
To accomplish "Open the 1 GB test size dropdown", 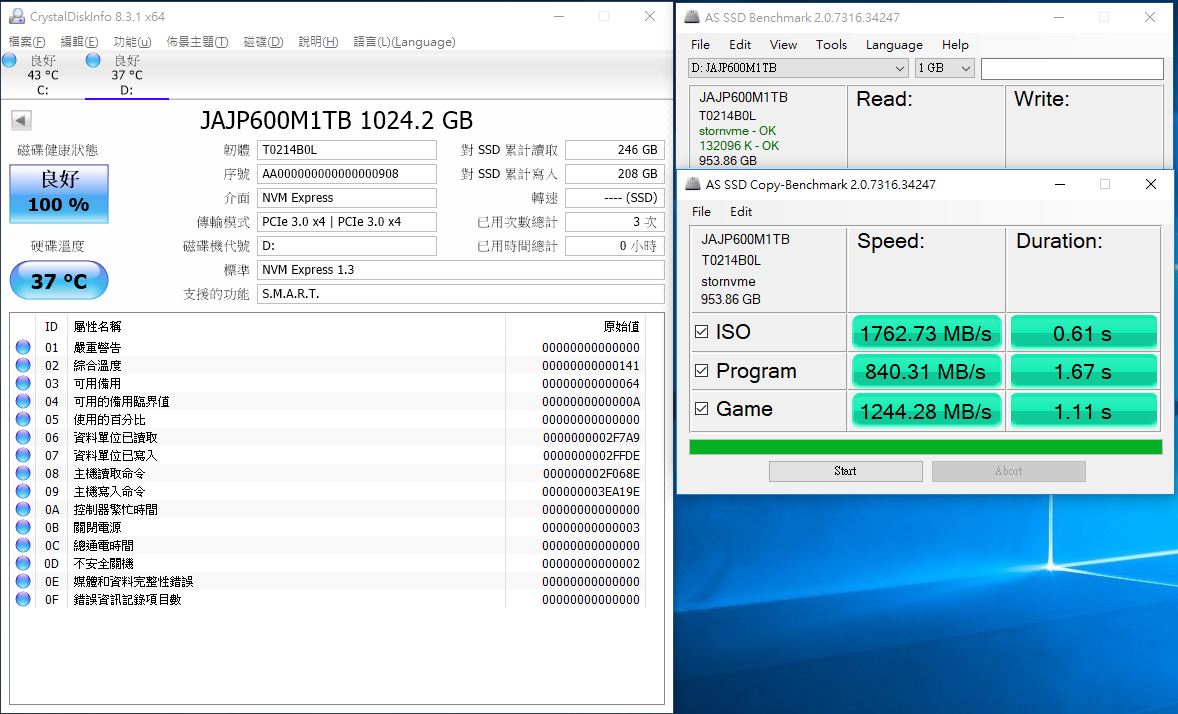I will 944,68.
